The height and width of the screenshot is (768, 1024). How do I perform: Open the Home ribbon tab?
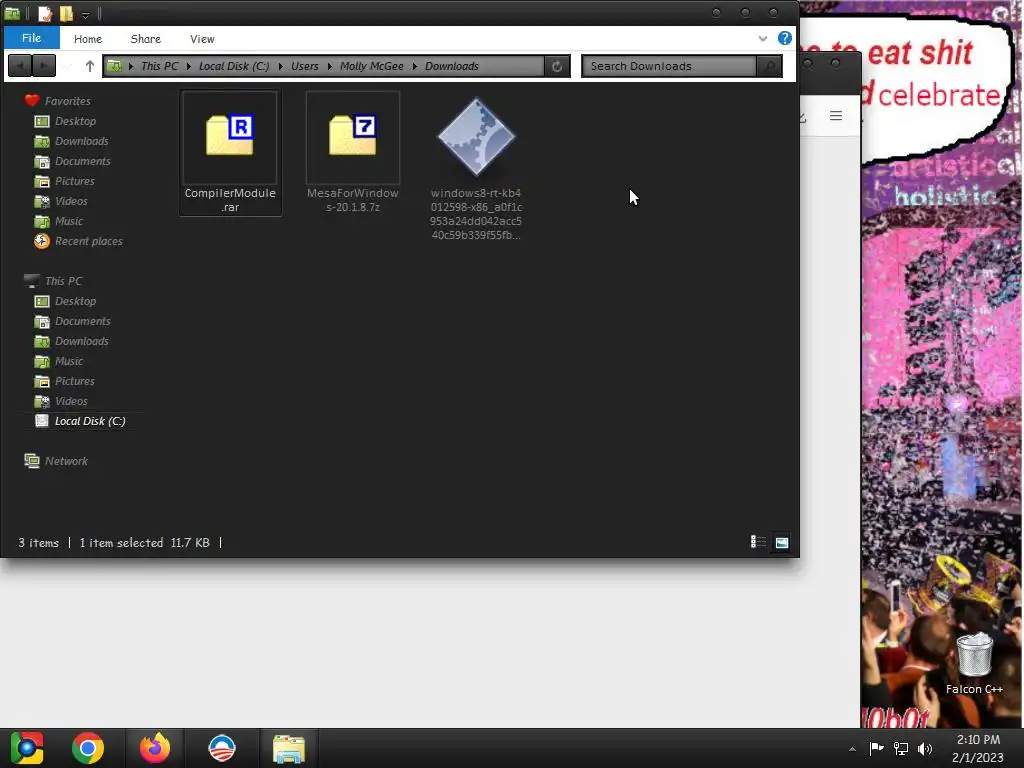88,39
